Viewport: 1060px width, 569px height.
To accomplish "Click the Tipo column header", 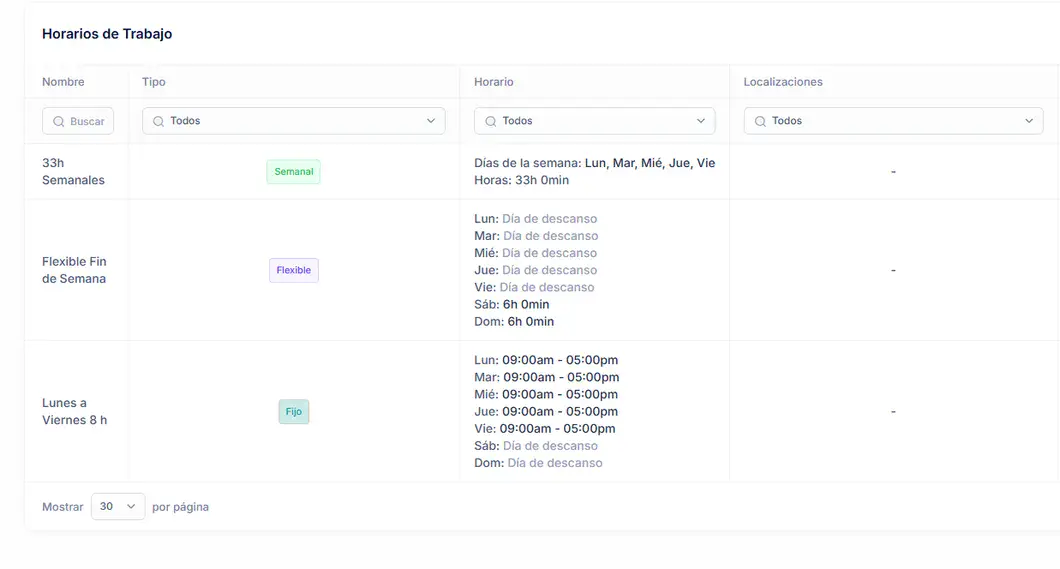I will (154, 82).
